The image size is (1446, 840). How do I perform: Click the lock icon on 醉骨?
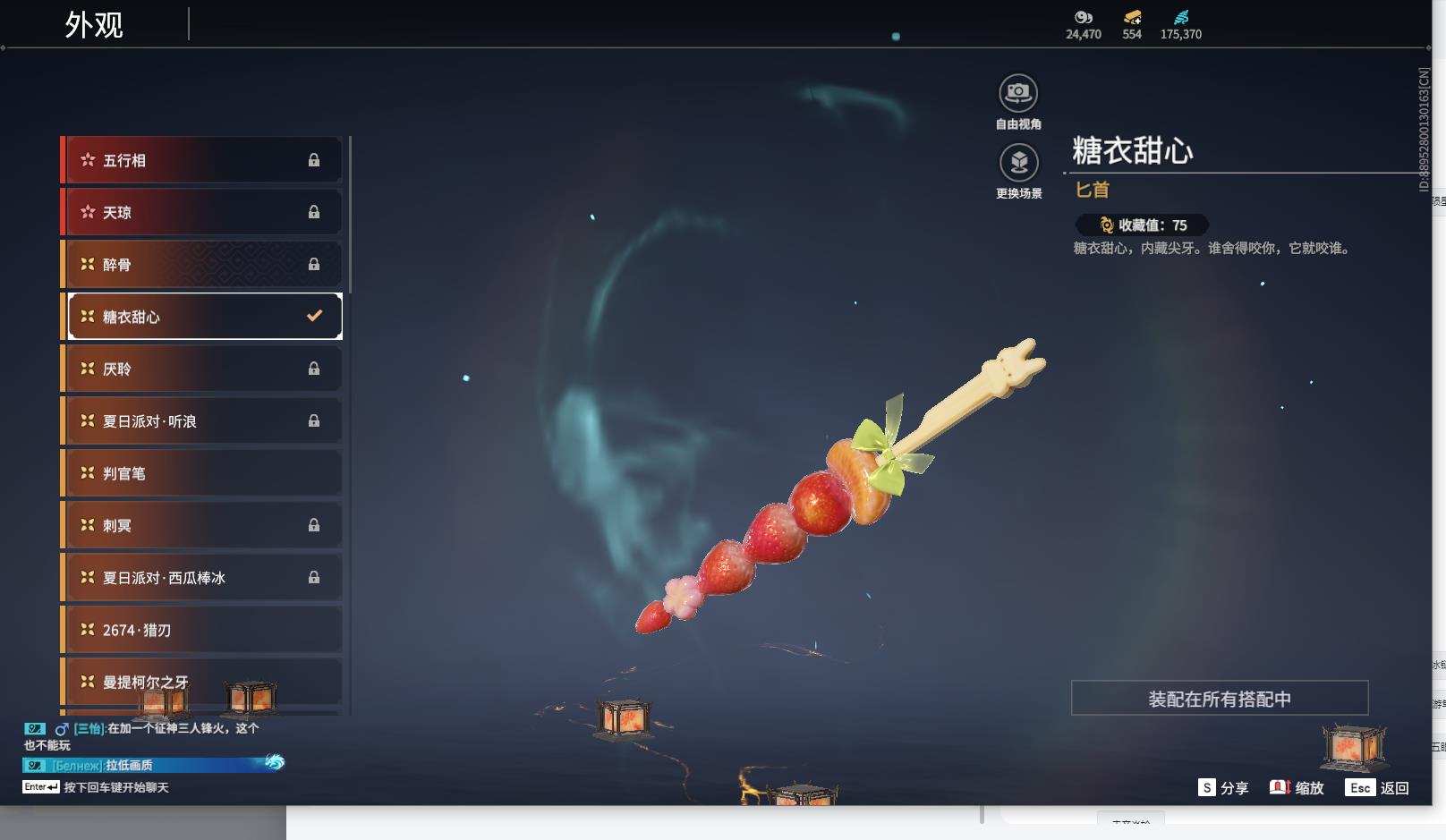pyautogui.click(x=314, y=264)
